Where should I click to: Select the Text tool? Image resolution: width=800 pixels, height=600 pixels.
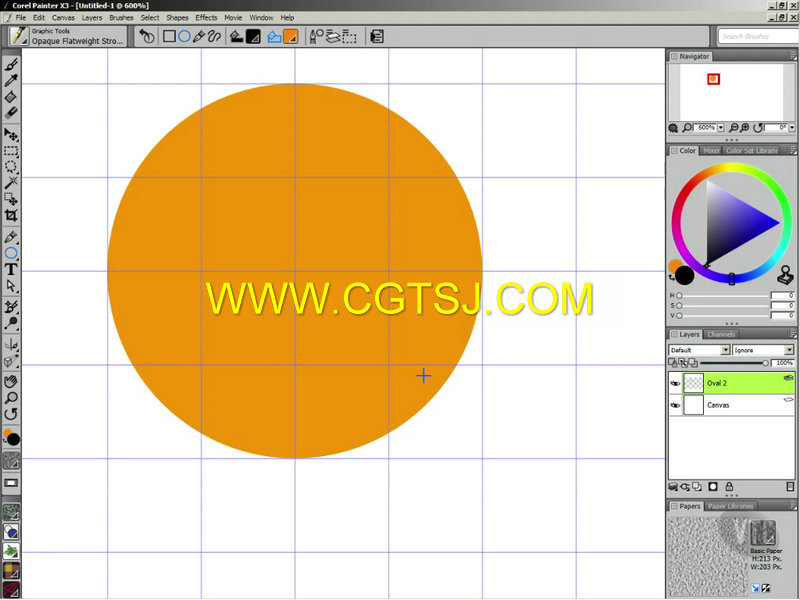pos(11,269)
